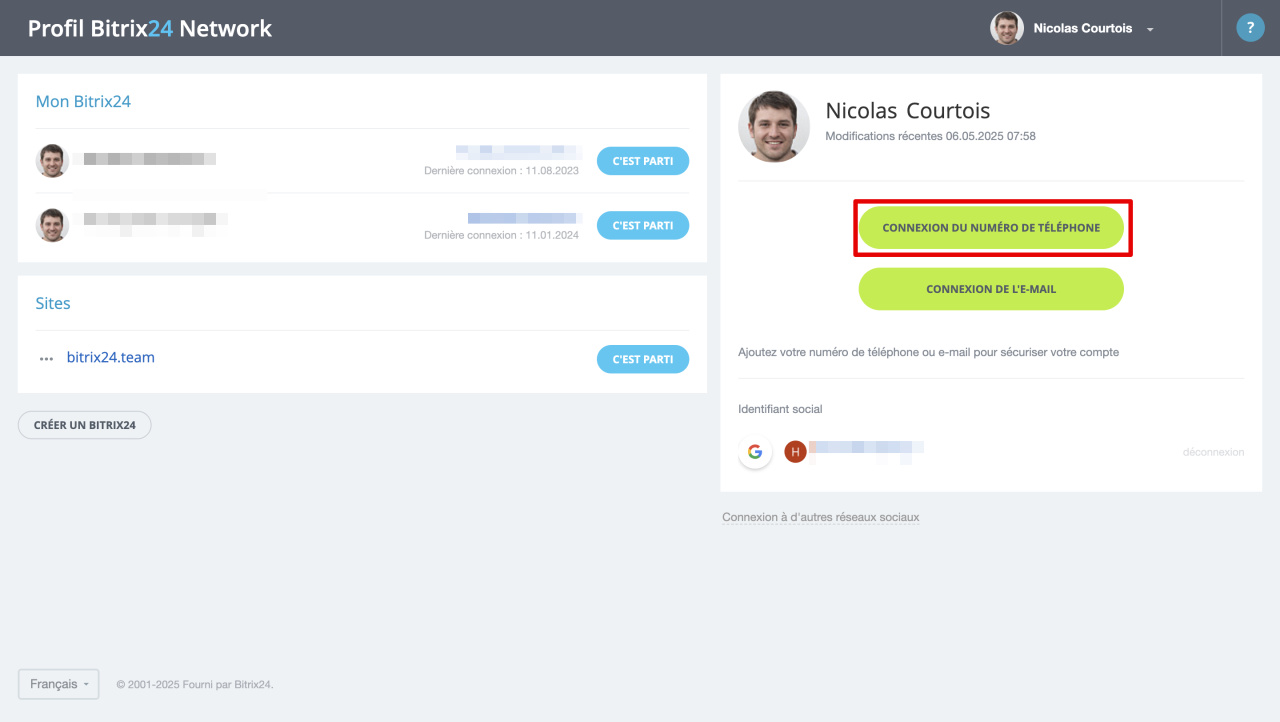This screenshot has width=1280, height=722.
Task: Open Bitrix24 last connected 11.08.2023 with C'est parti
Action: (x=643, y=161)
